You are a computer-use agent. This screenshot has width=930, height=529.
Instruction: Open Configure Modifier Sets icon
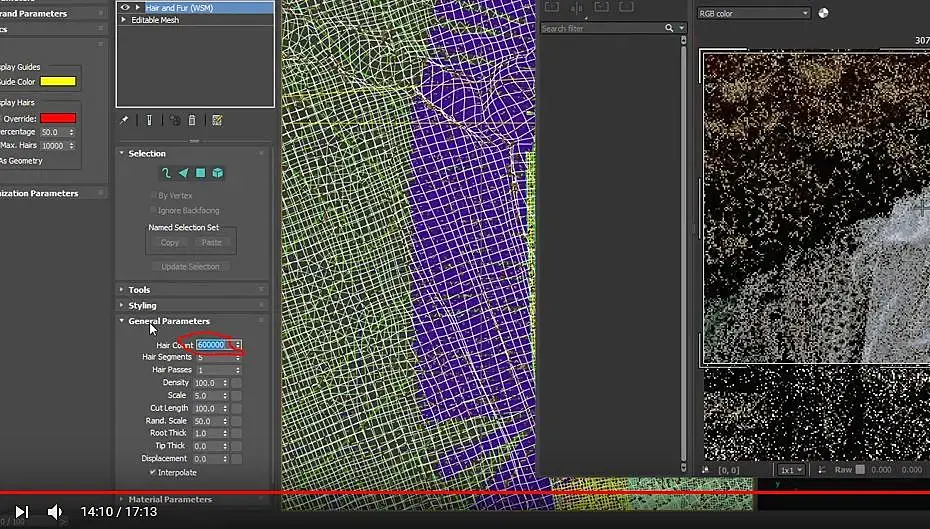217,120
